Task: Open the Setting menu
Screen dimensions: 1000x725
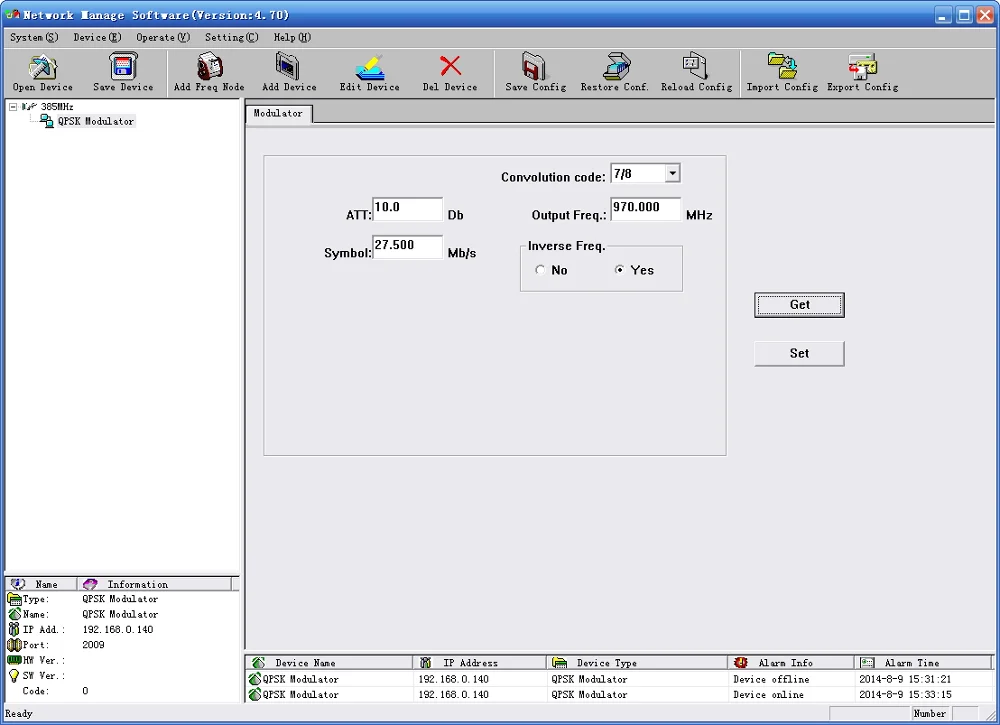Action: point(232,38)
